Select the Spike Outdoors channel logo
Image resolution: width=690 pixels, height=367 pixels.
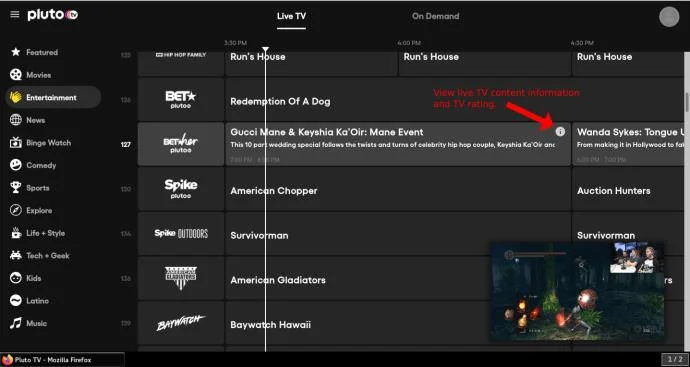(x=181, y=233)
